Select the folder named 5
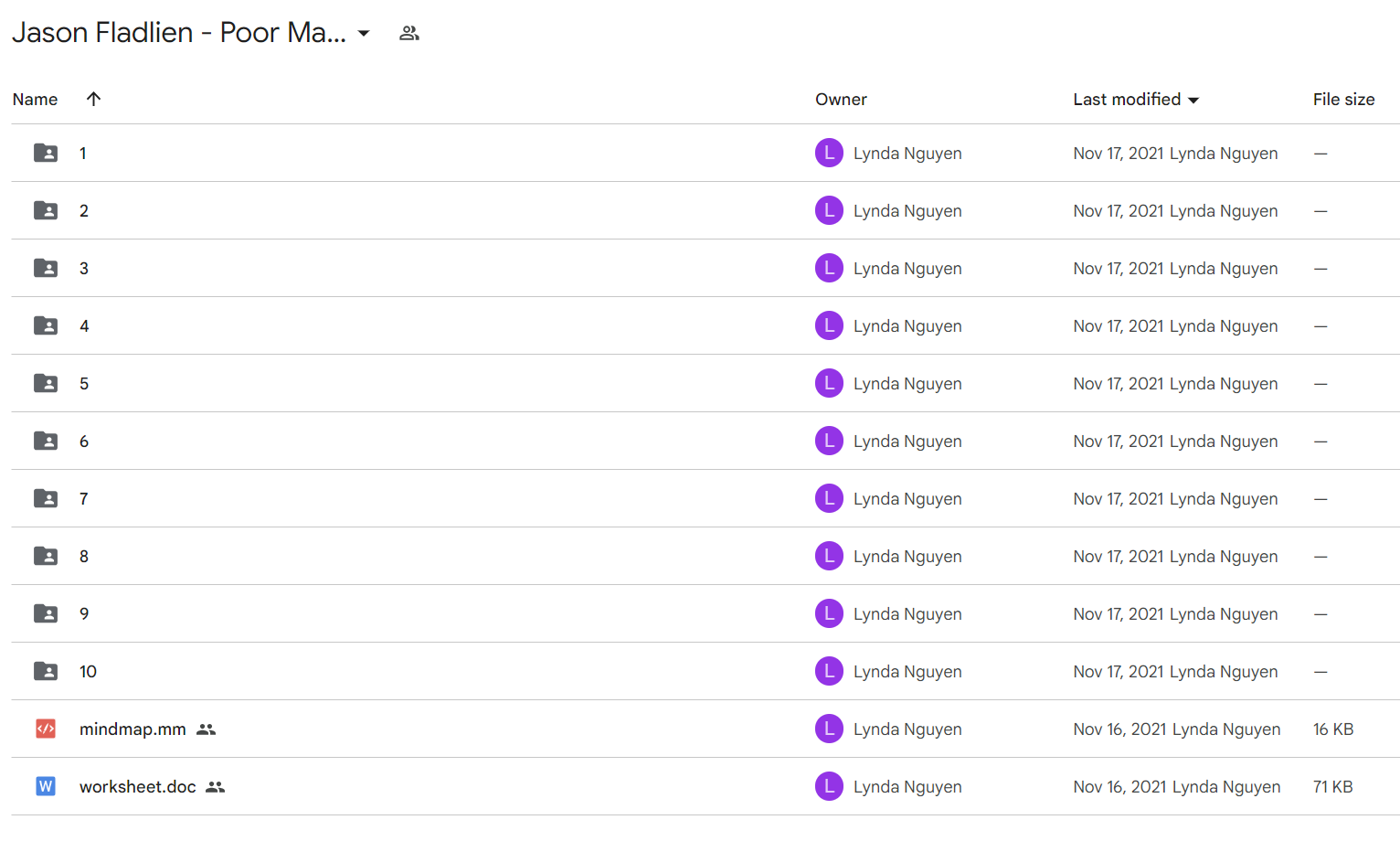Viewport: 1400px width, 841px height. [84, 384]
